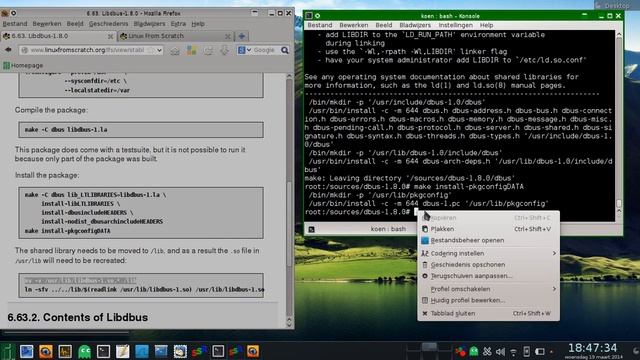Close the 'Linux From Scratch' tab
The width and height of the screenshot is (640, 360).
coord(228,36)
